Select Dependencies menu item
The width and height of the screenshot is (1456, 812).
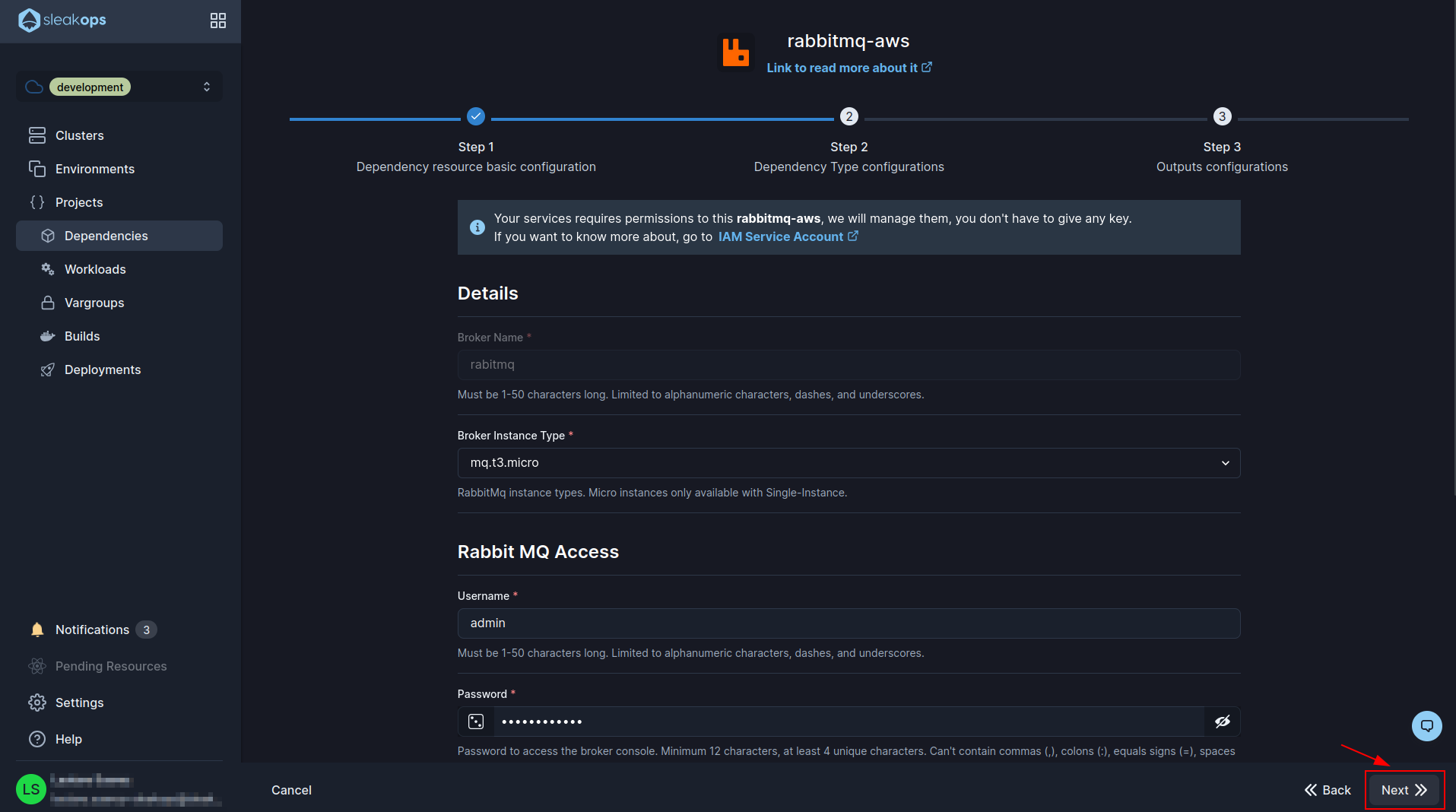pyautogui.click(x=119, y=236)
